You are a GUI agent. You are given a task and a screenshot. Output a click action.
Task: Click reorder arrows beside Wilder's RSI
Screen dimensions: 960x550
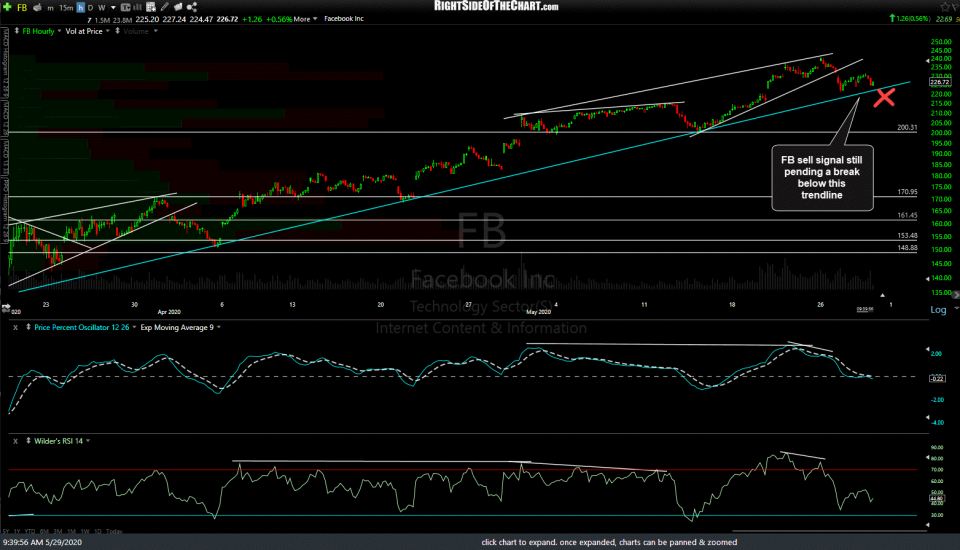point(28,440)
